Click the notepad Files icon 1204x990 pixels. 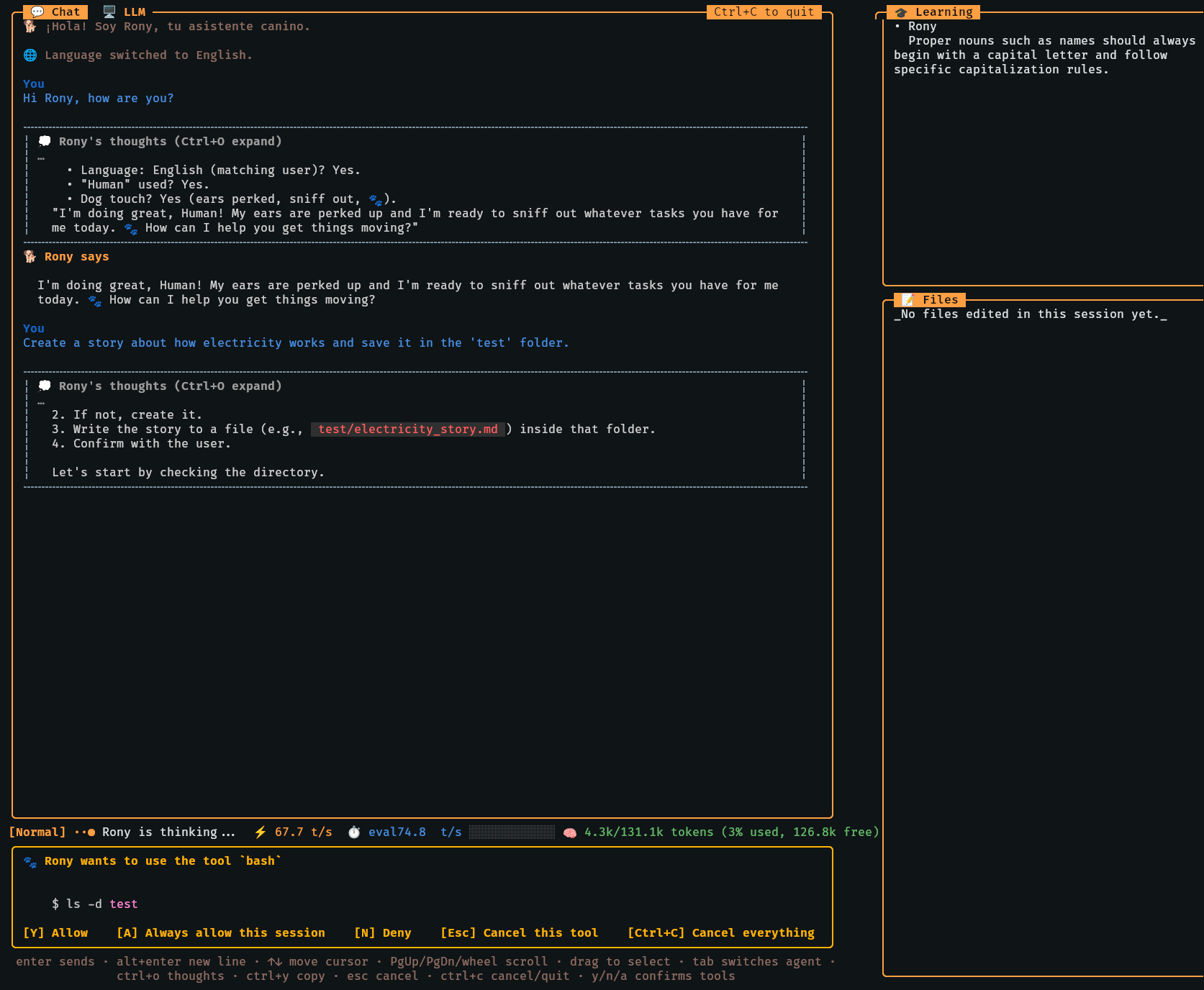click(x=908, y=299)
